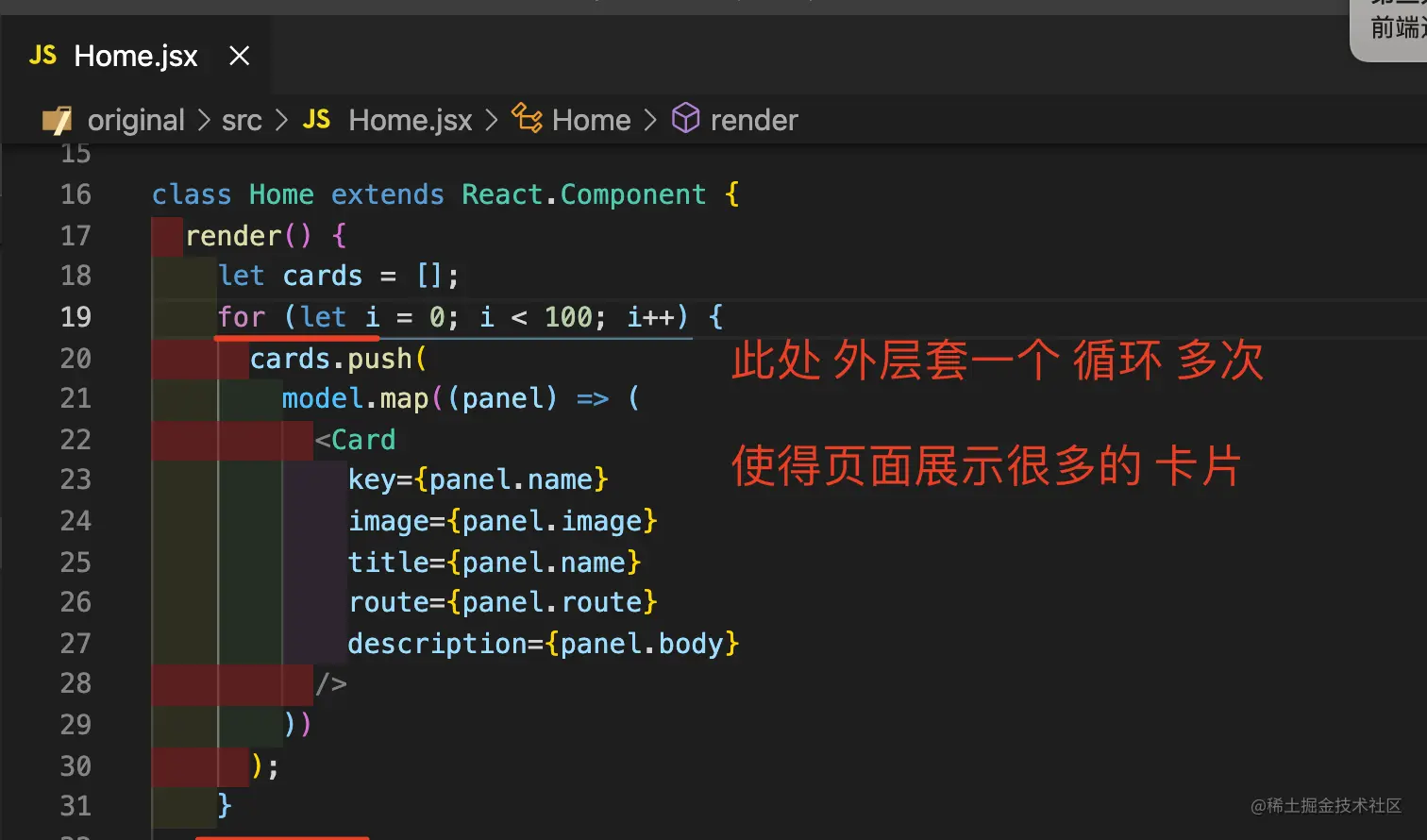1427x840 pixels.
Task: Click the "/>" closing tag on line 28
Action: 331,683
